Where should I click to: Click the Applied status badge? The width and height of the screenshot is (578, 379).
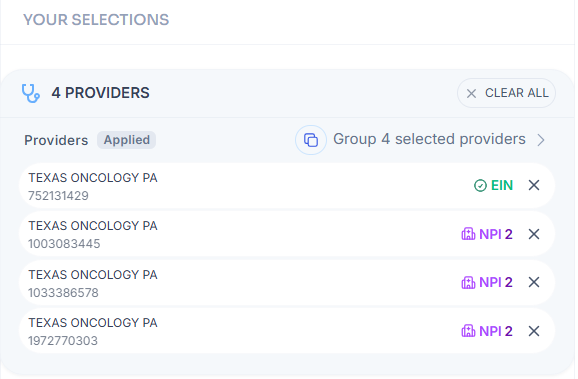(x=126, y=140)
